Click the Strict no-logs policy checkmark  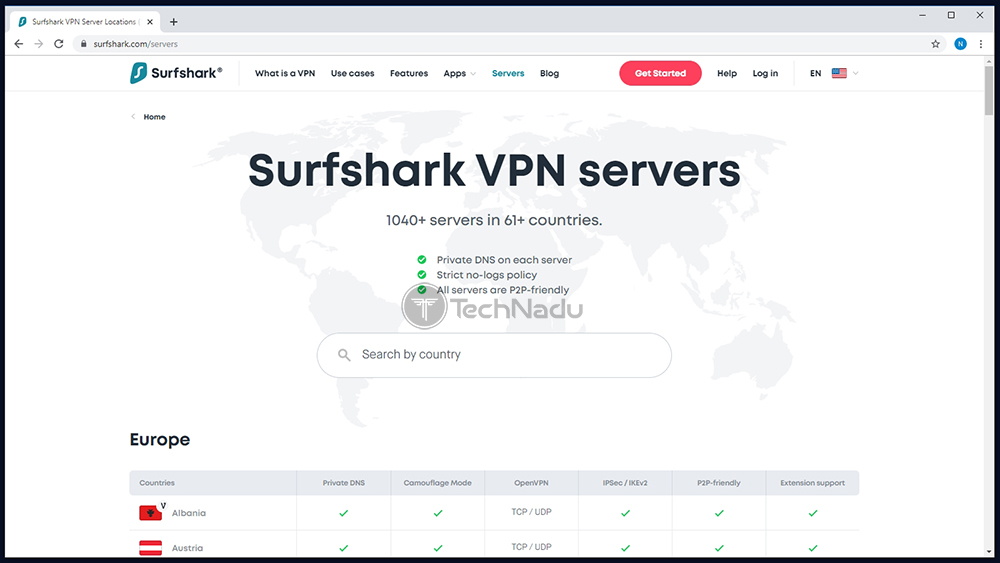tap(422, 275)
